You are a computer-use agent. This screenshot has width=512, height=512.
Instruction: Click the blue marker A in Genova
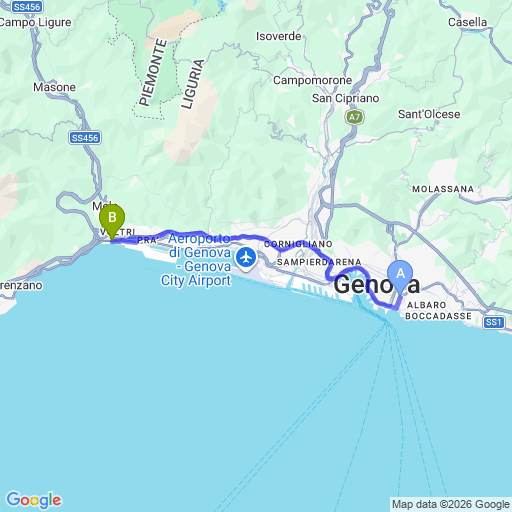tap(400, 276)
